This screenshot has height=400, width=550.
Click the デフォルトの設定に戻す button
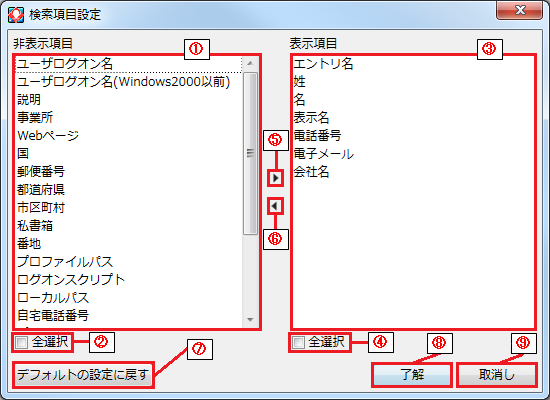coord(83,375)
